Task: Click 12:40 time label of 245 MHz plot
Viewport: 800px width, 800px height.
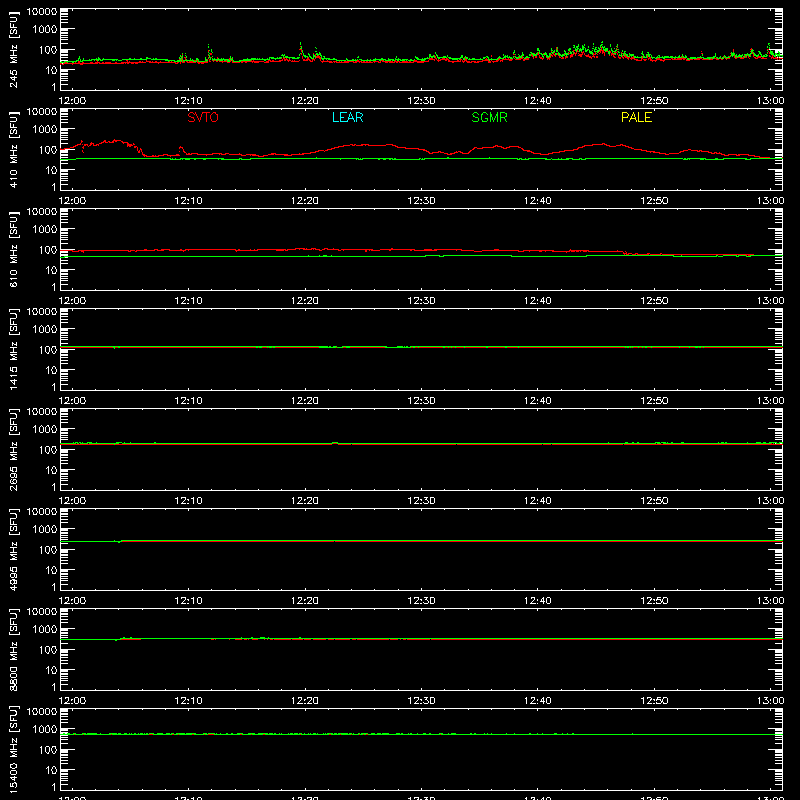Action: (537, 101)
